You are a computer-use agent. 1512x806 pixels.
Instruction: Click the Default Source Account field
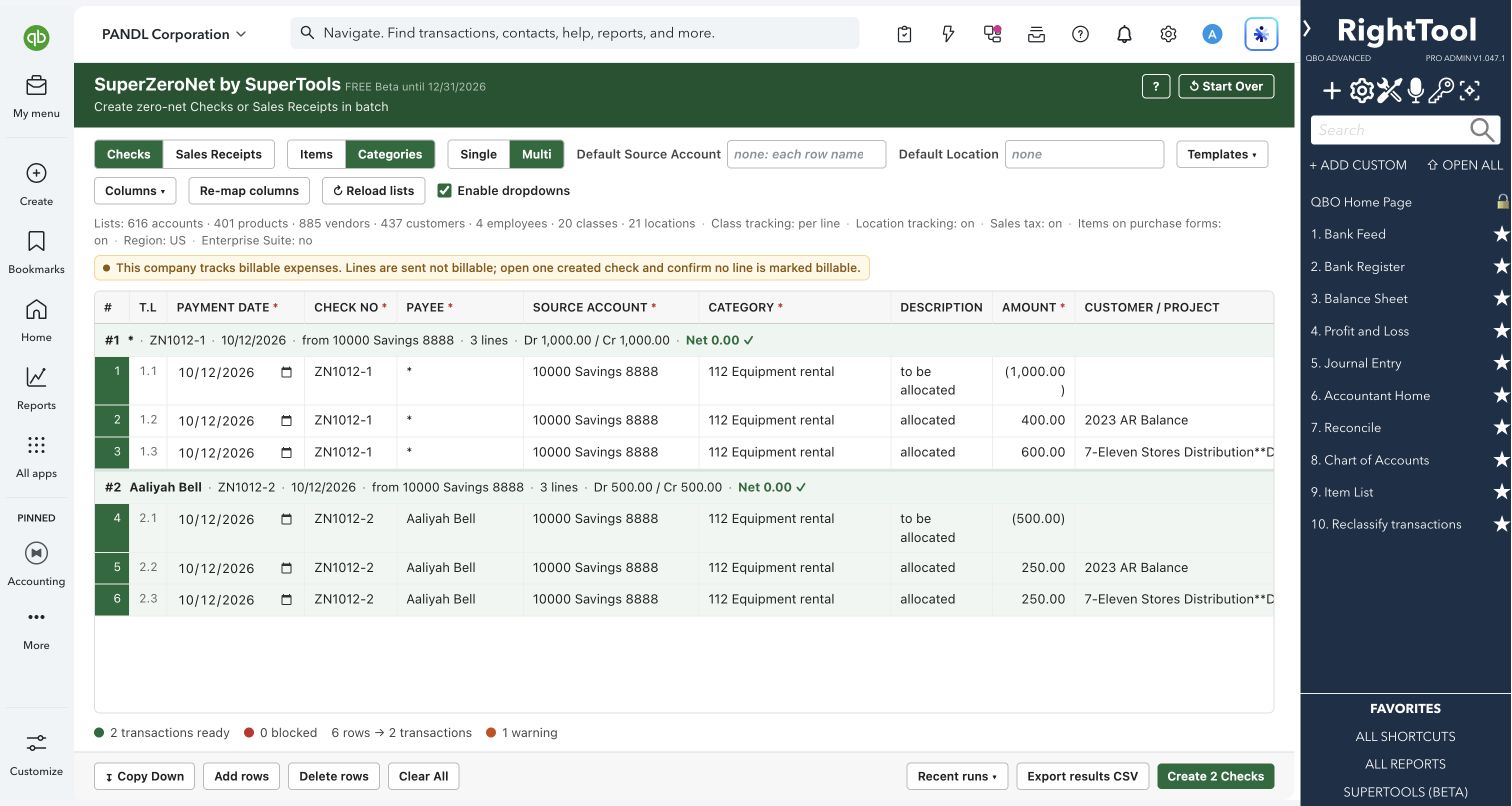(x=806, y=154)
